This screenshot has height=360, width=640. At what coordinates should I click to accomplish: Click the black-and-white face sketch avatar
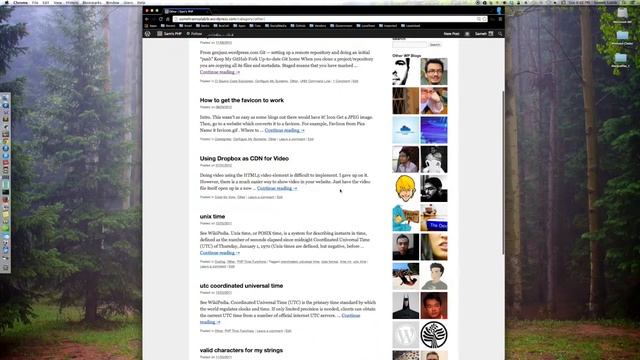click(406, 71)
